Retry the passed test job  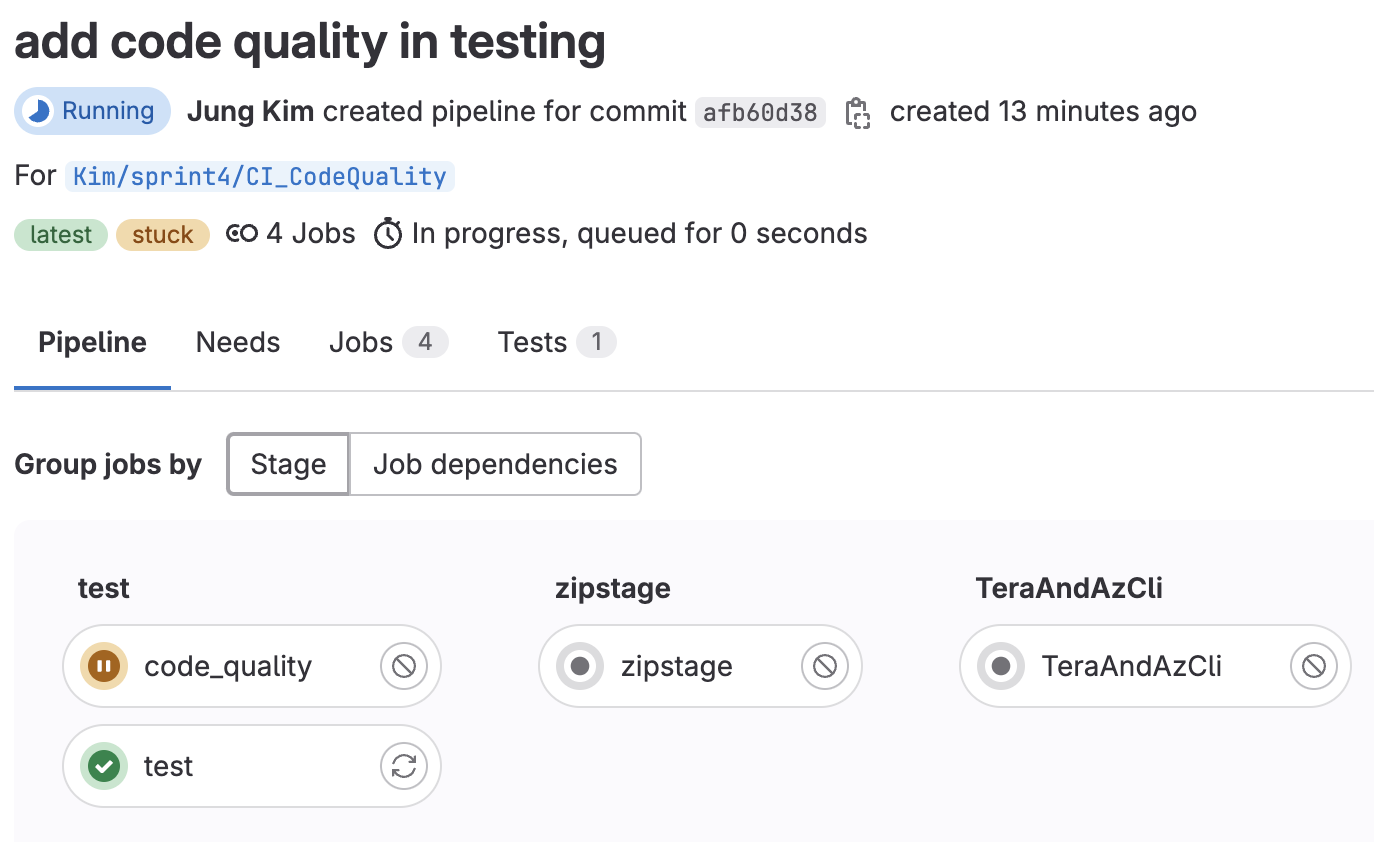403,766
